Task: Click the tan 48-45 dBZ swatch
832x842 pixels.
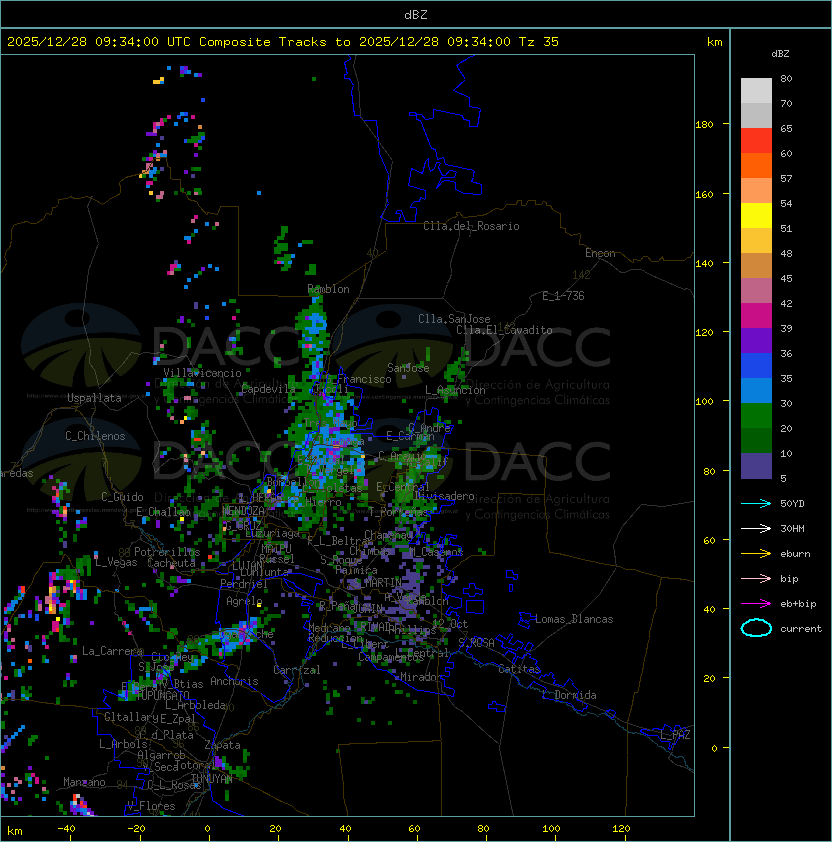Action: point(756,266)
